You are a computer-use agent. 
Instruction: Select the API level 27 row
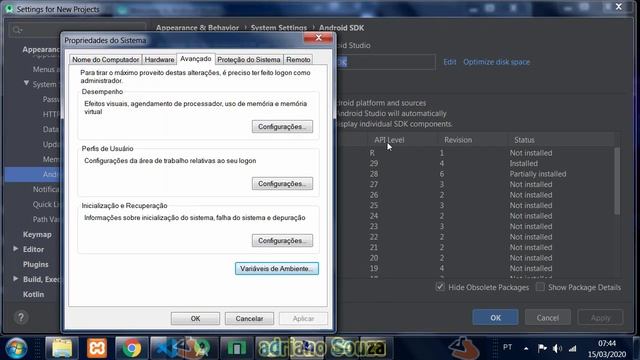pyautogui.click(x=476, y=184)
